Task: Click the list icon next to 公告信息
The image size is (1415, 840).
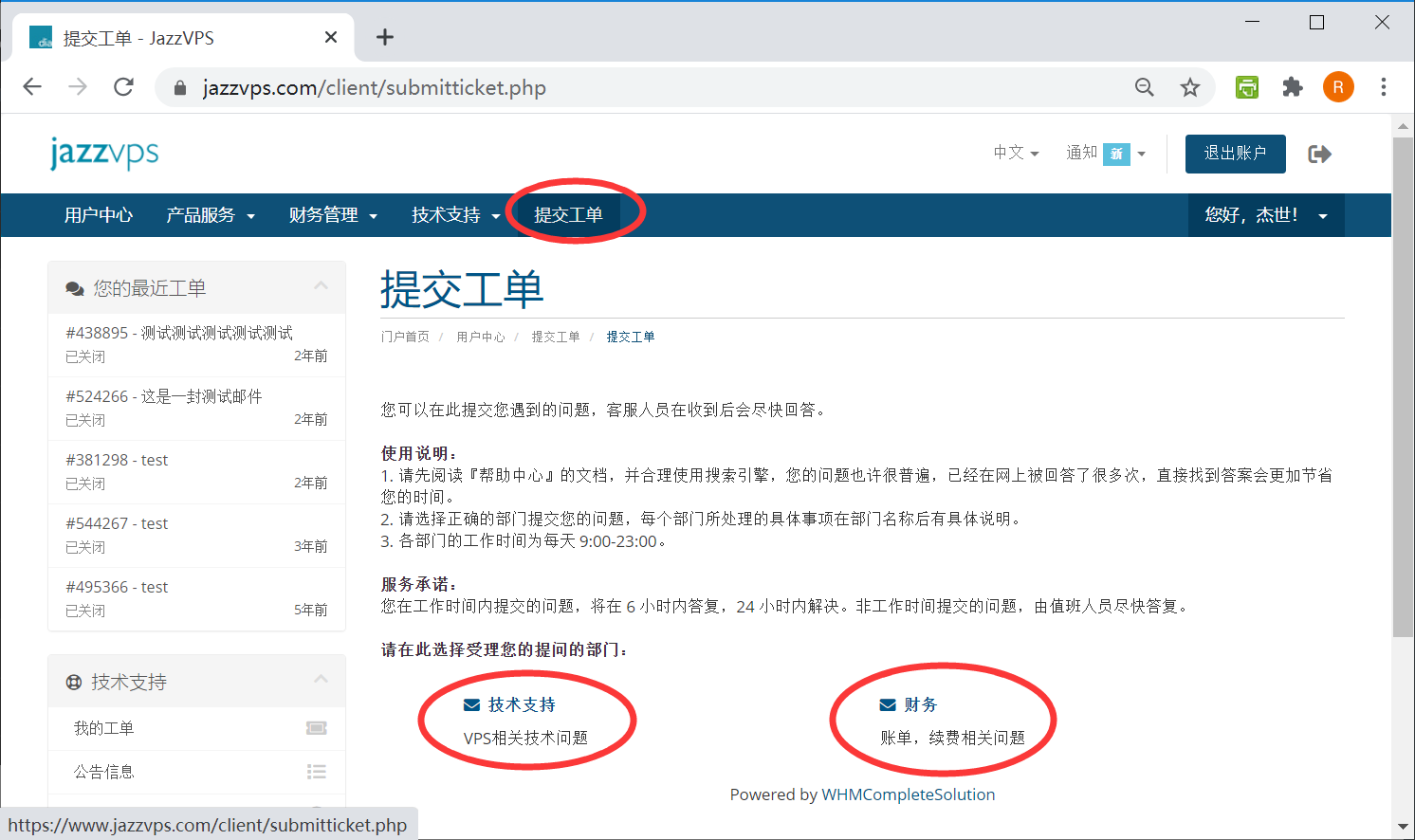Action: (x=317, y=772)
